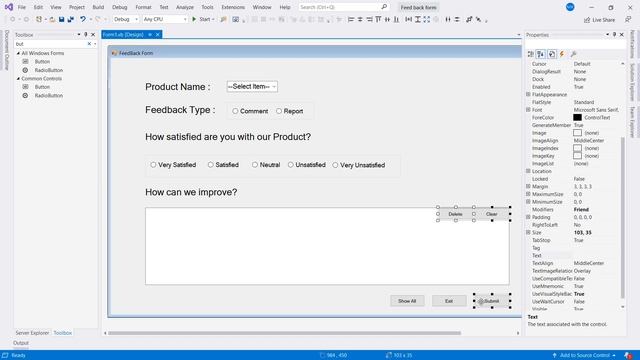Image resolution: width=640 pixels, height=360 pixels.
Task: Click the Properties page icon in Properties panel
Action: pyautogui.click(x=552, y=54)
